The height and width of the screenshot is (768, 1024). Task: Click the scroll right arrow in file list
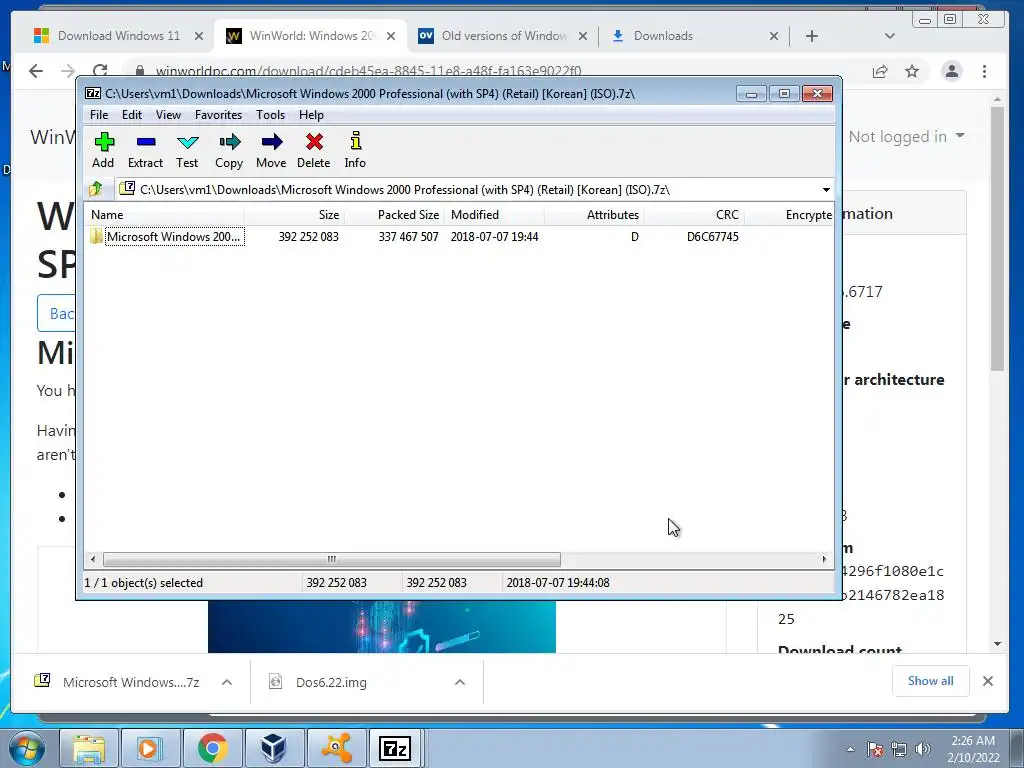[x=824, y=559]
